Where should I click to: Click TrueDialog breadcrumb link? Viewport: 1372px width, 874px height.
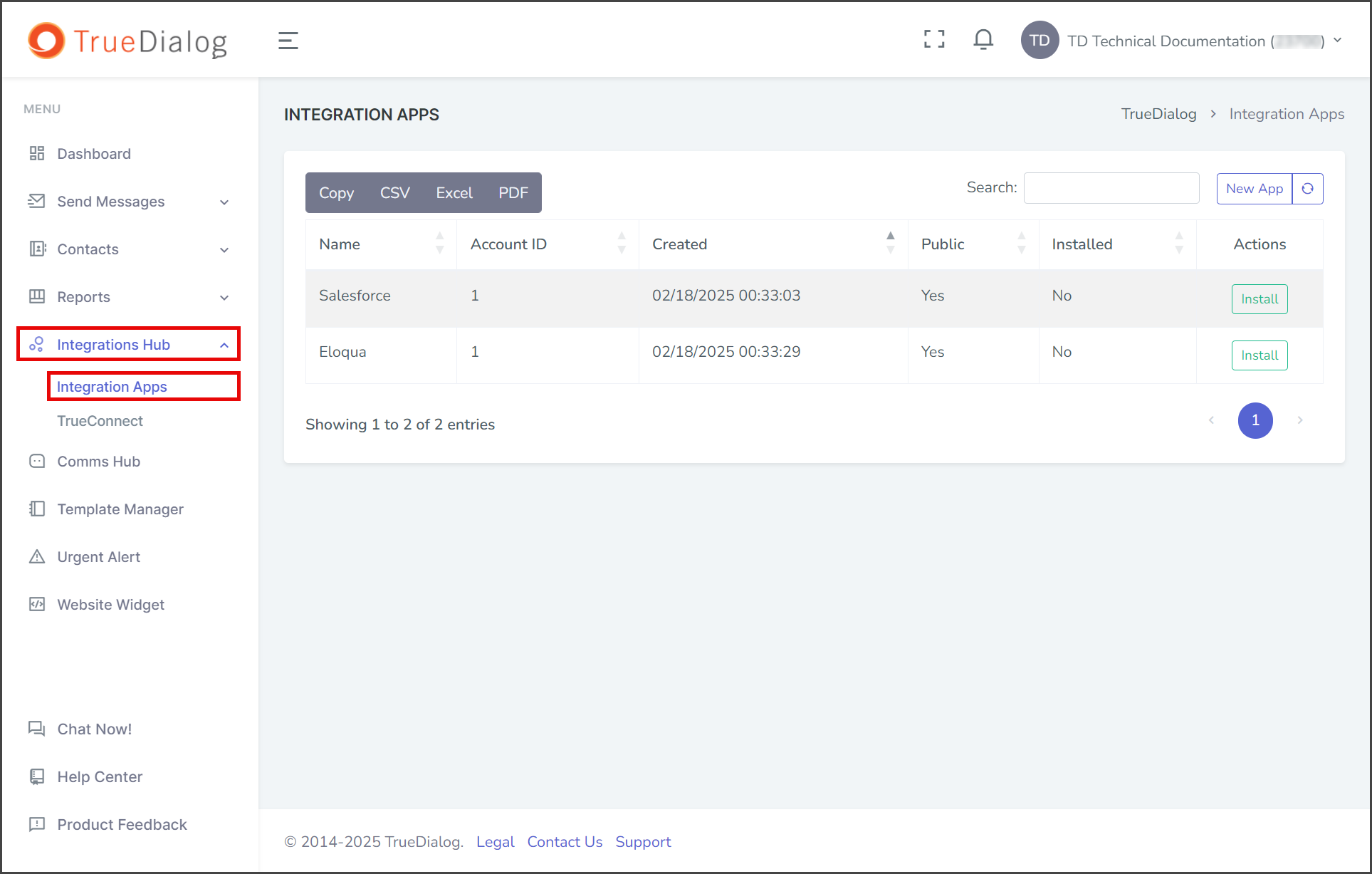coord(1158,114)
